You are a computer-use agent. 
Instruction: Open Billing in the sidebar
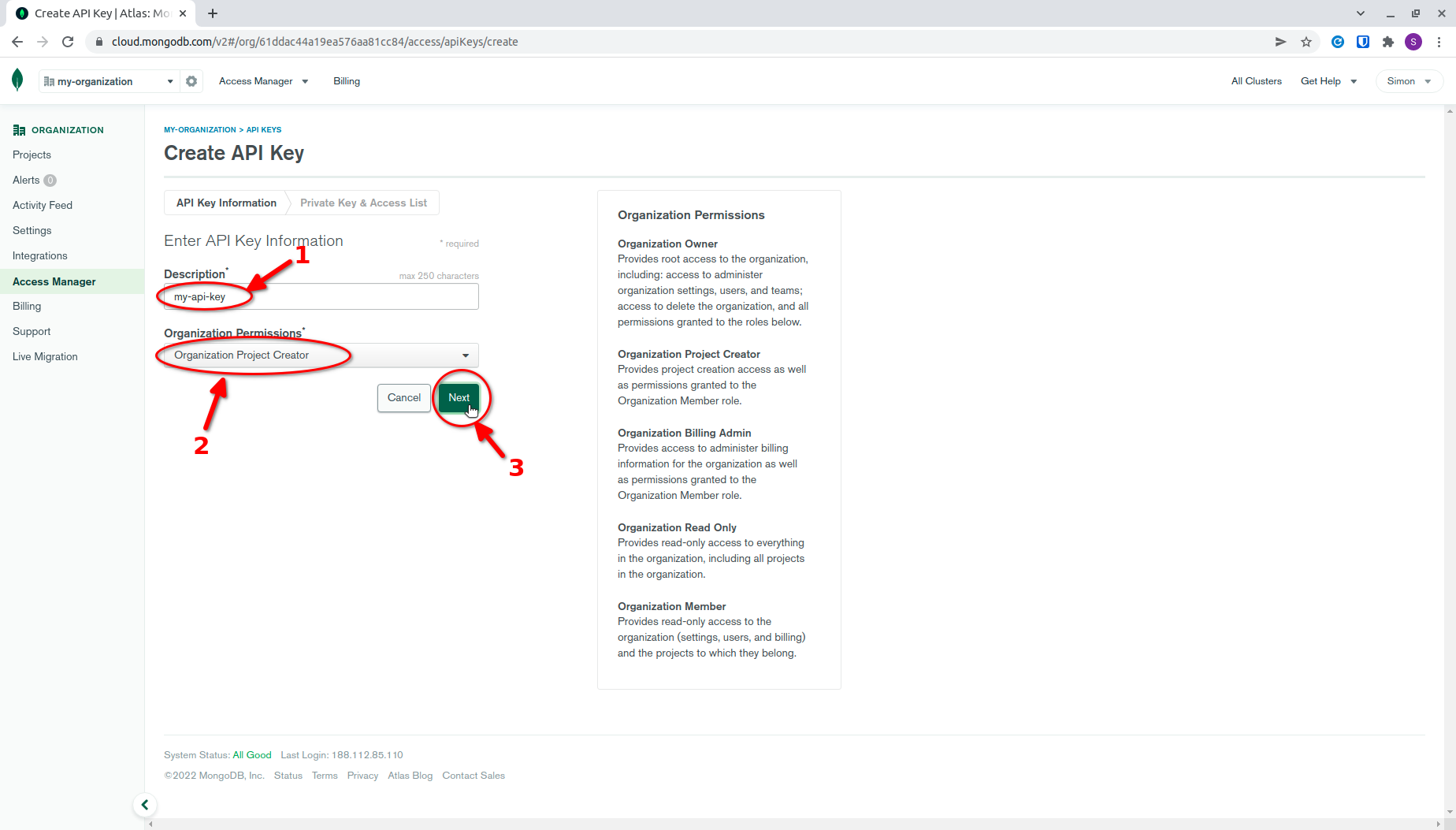point(27,306)
